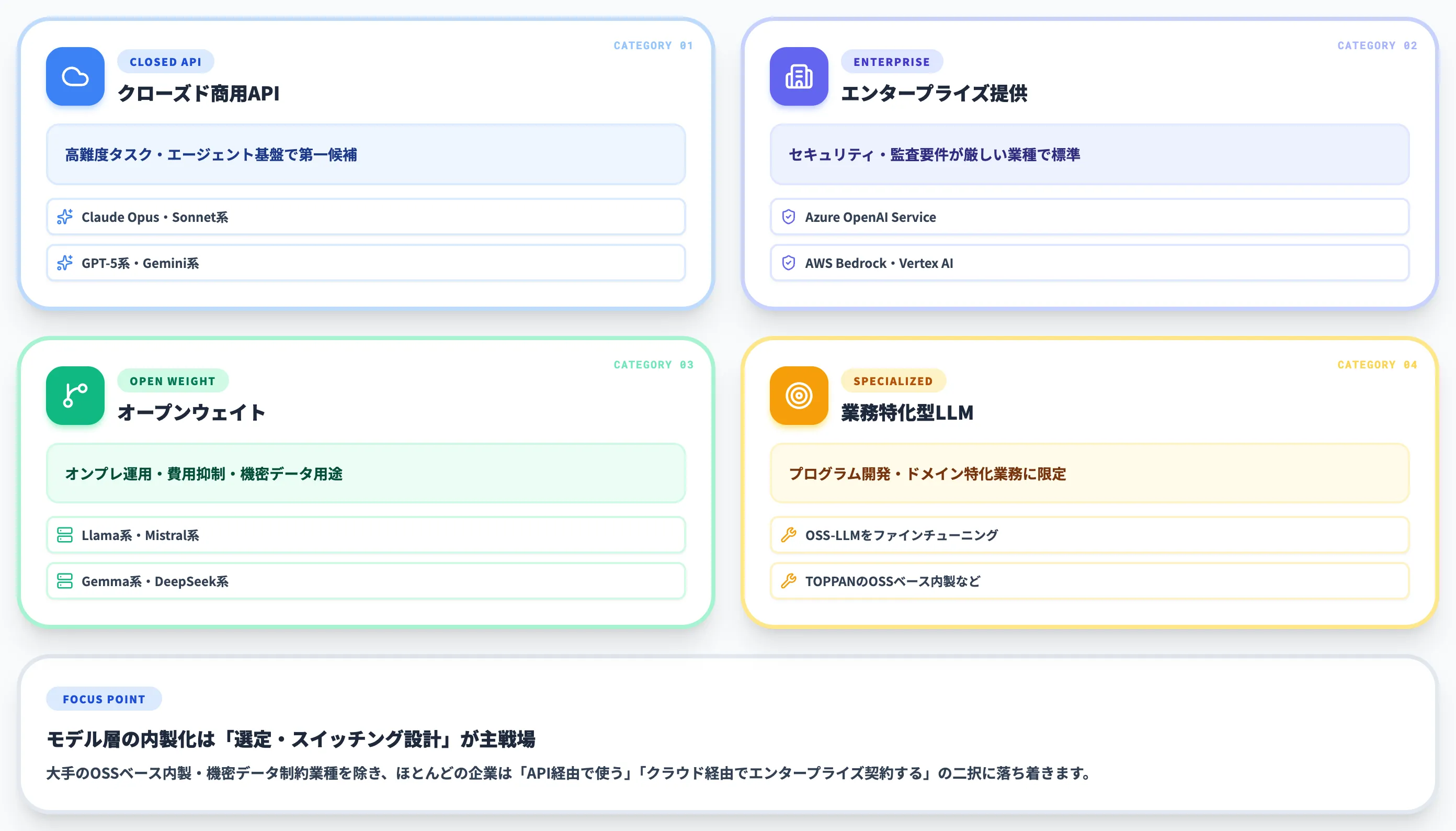Viewport: 1456px width, 831px height.
Task: Click the green git-branch icon for Open Weight
Action: coord(75,396)
